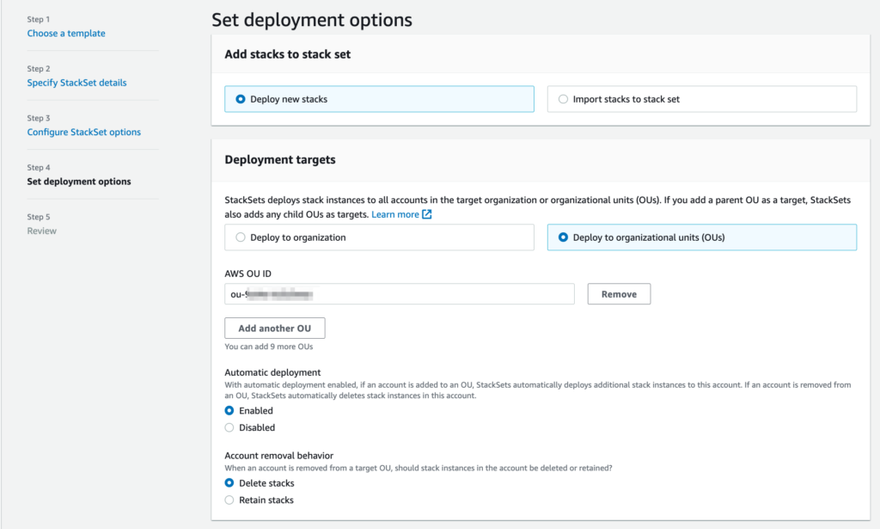Select Deploy to organization radio button
The image size is (880, 529).
241,237
